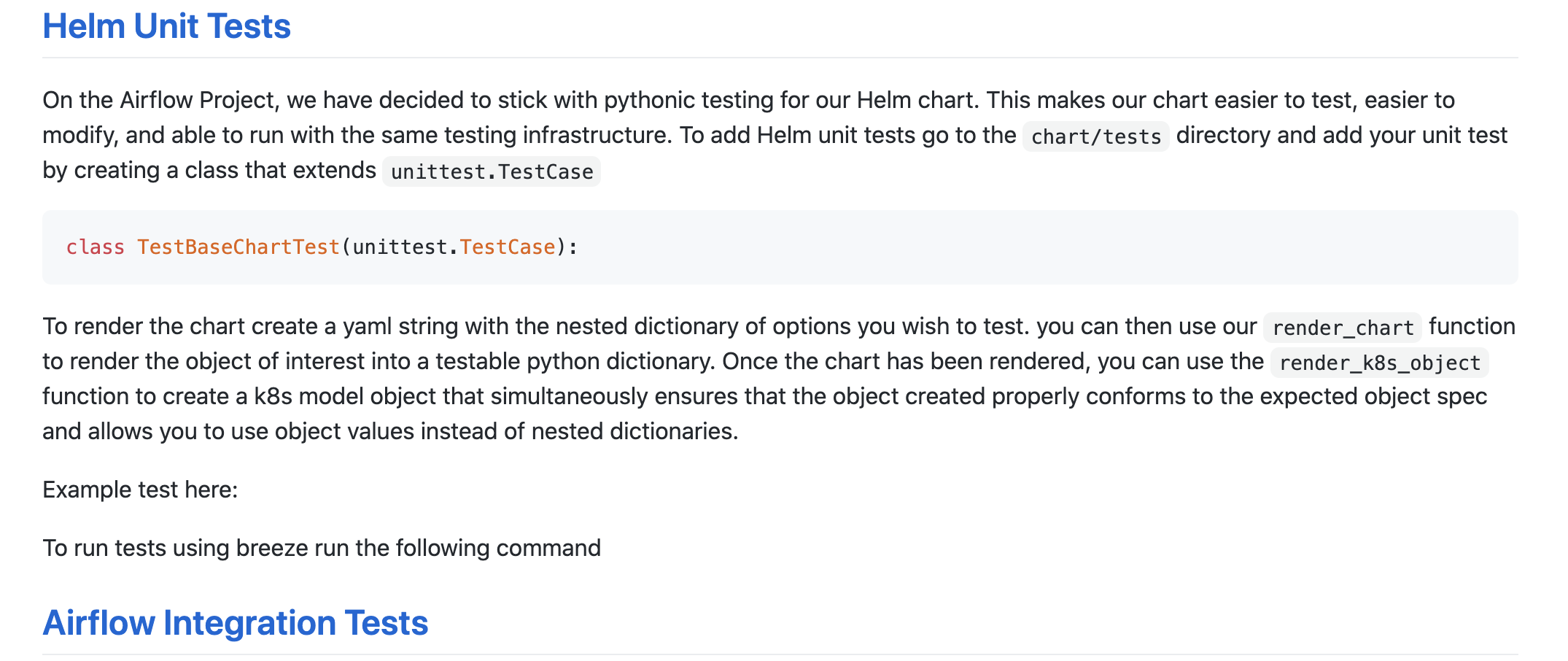Click the words "Airflow Project" in first paragraph

pos(197,100)
